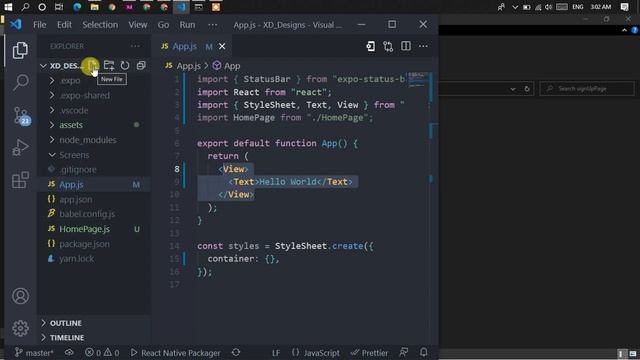The width and height of the screenshot is (640, 360).
Task: Change LF end of line sequence
Action: pyautogui.click(x=276, y=353)
